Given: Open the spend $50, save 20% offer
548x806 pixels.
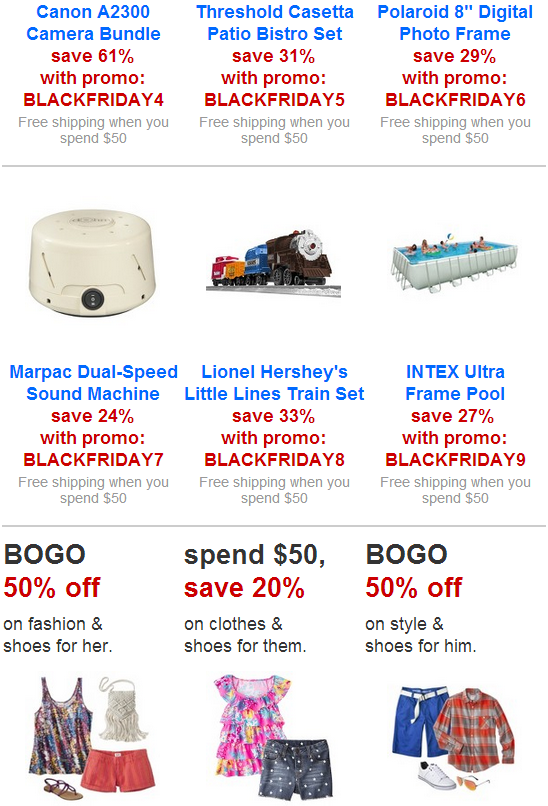Looking at the screenshot, I should pyautogui.click(x=255, y=598).
